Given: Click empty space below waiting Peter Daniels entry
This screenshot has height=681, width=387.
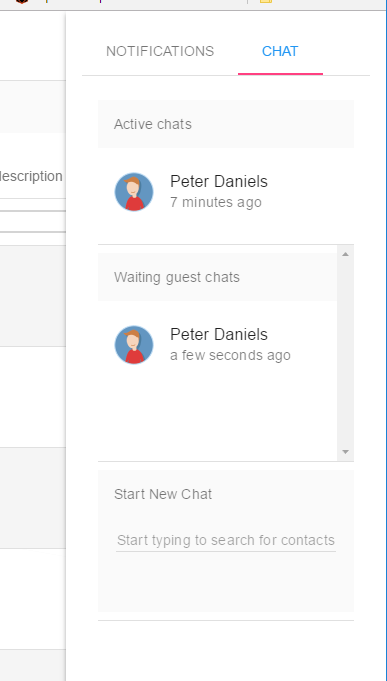Looking at the screenshot, I should tap(218, 413).
